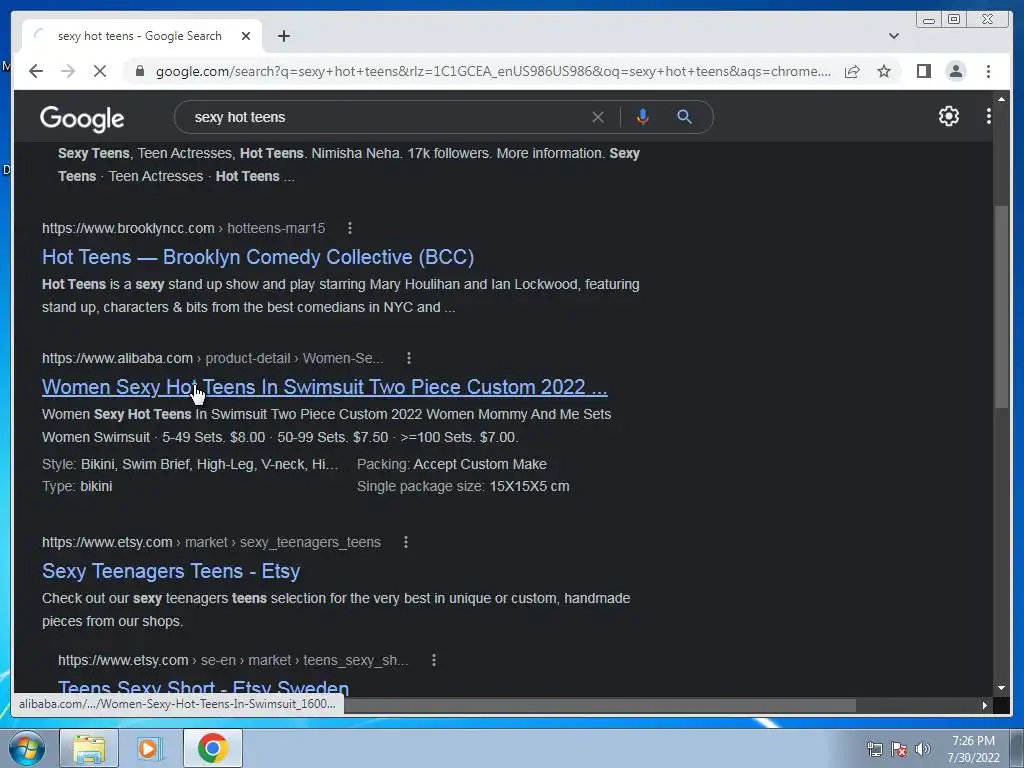This screenshot has height=768, width=1024.
Task: Open Google quick settings gear
Action: 948,116
